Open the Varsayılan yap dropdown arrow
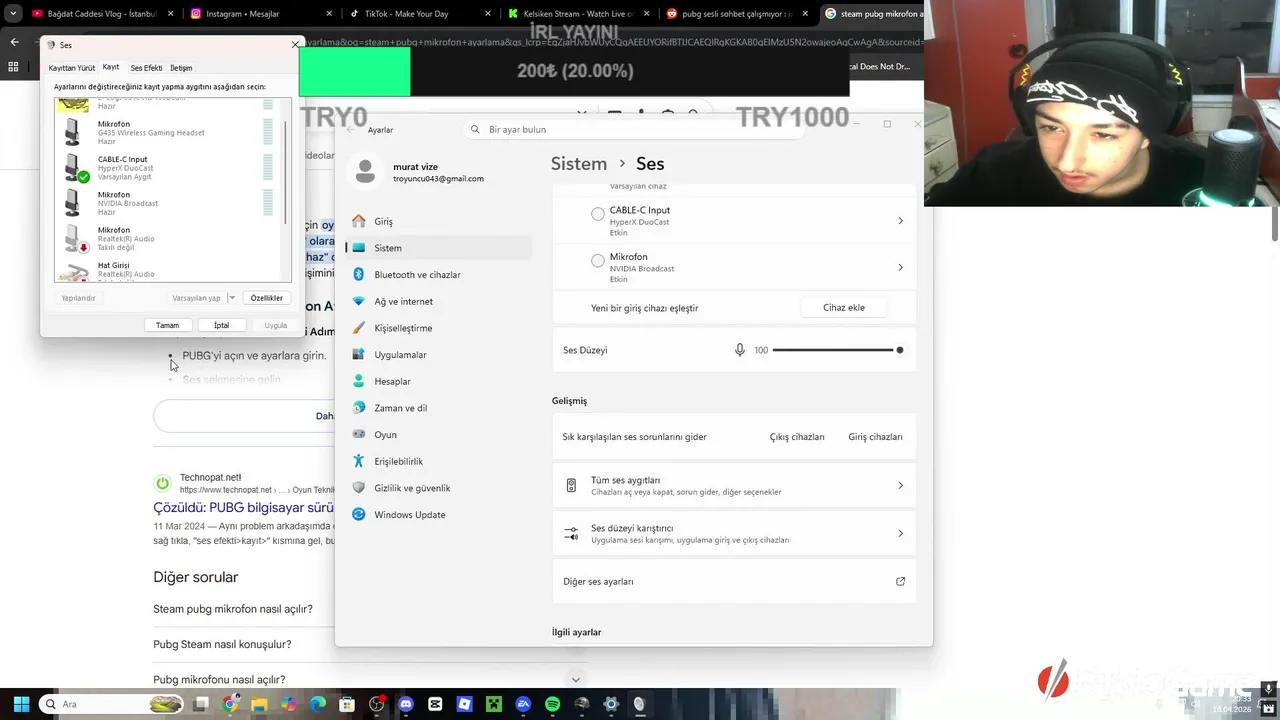The image size is (1280, 720). pyautogui.click(x=232, y=298)
